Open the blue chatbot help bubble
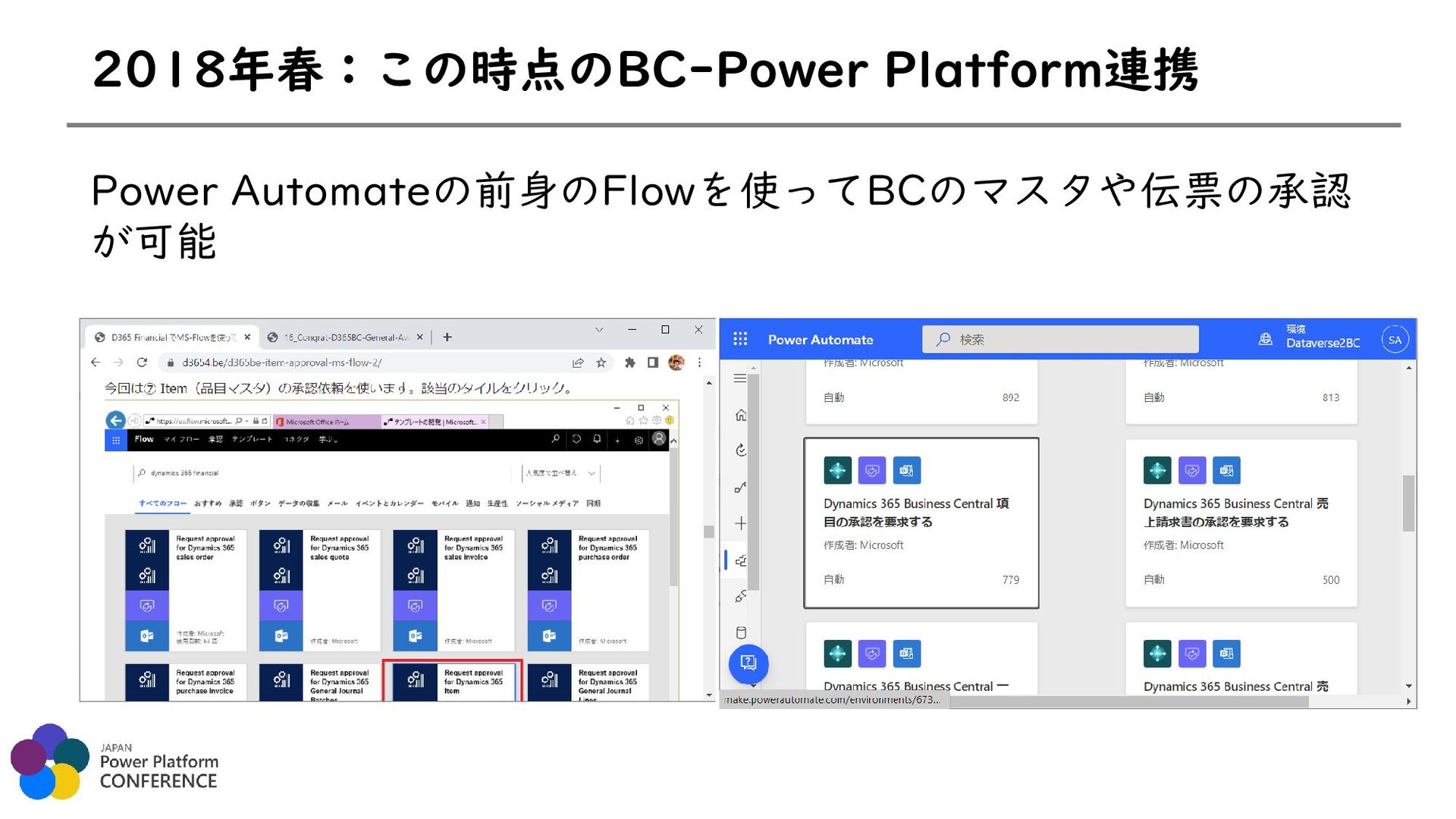The width and height of the screenshot is (1456, 819). click(748, 664)
